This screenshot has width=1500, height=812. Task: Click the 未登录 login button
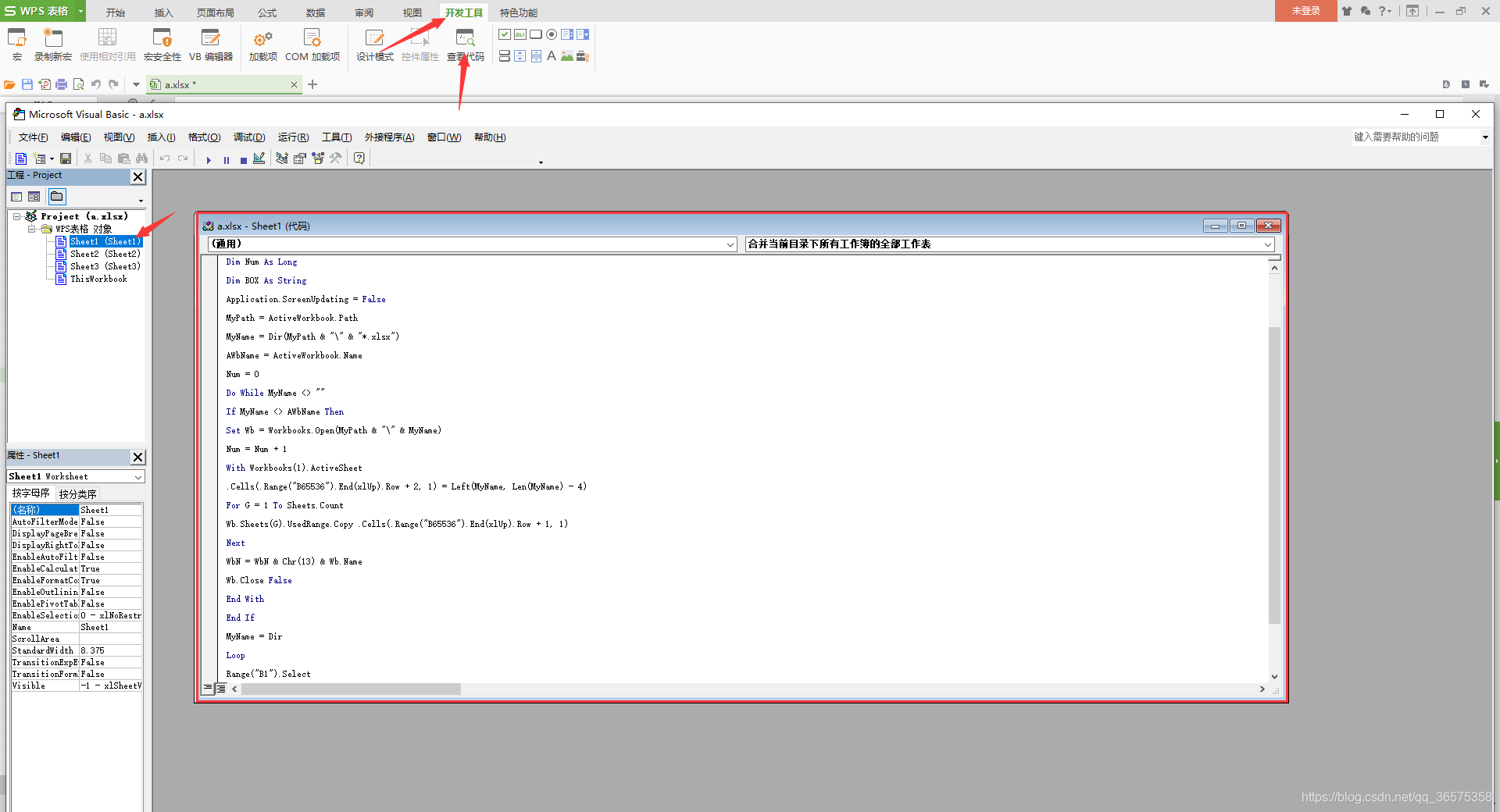click(1305, 11)
